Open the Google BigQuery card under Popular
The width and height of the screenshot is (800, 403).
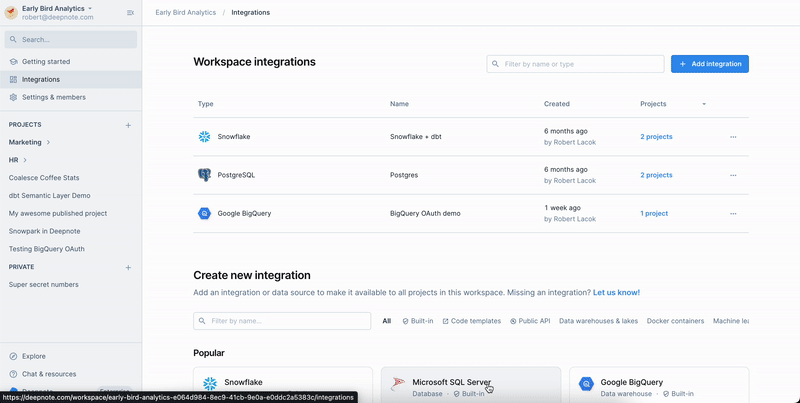click(x=659, y=385)
